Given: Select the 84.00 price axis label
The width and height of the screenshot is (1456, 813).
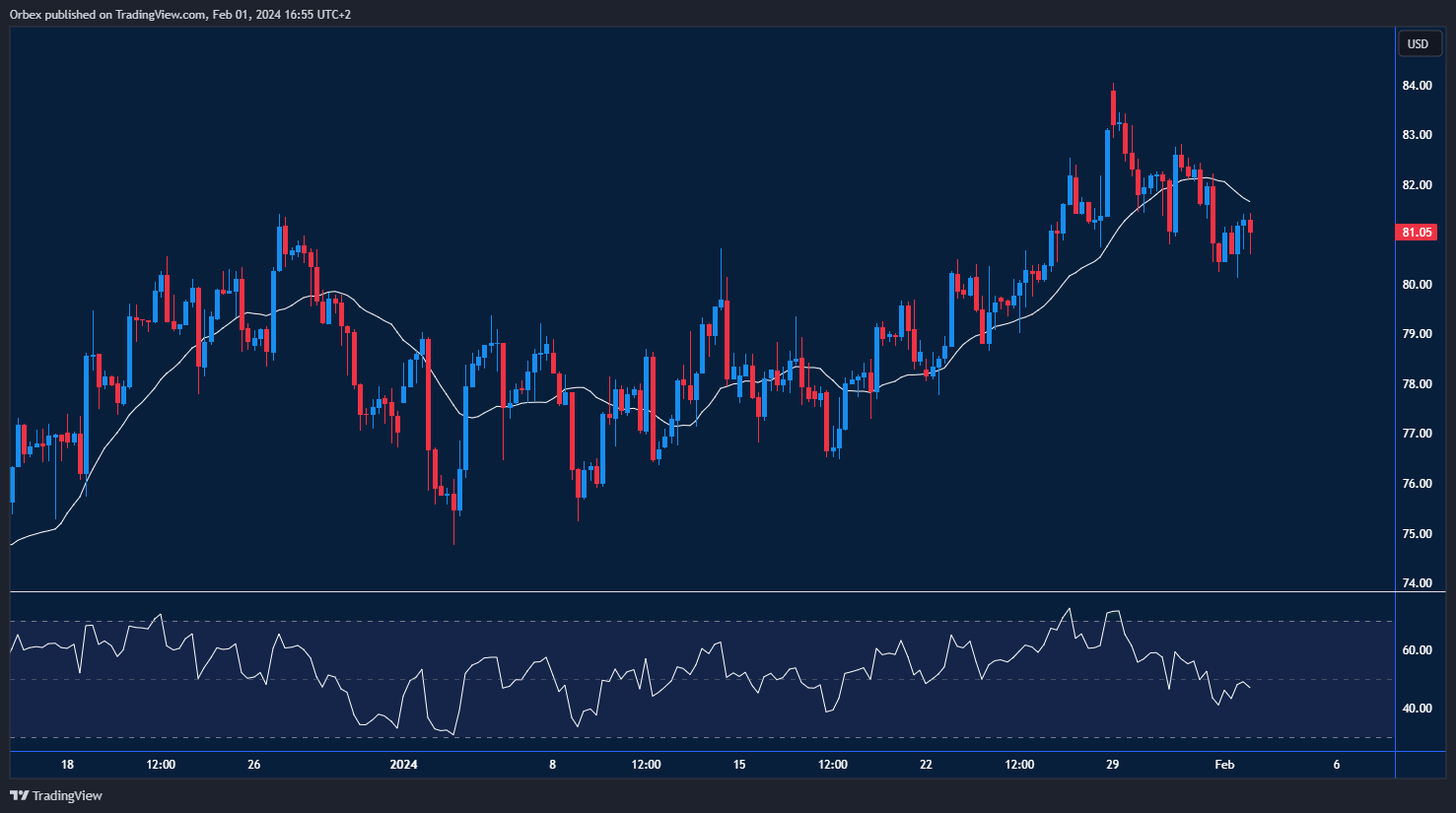Looking at the screenshot, I should tap(1418, 86).
